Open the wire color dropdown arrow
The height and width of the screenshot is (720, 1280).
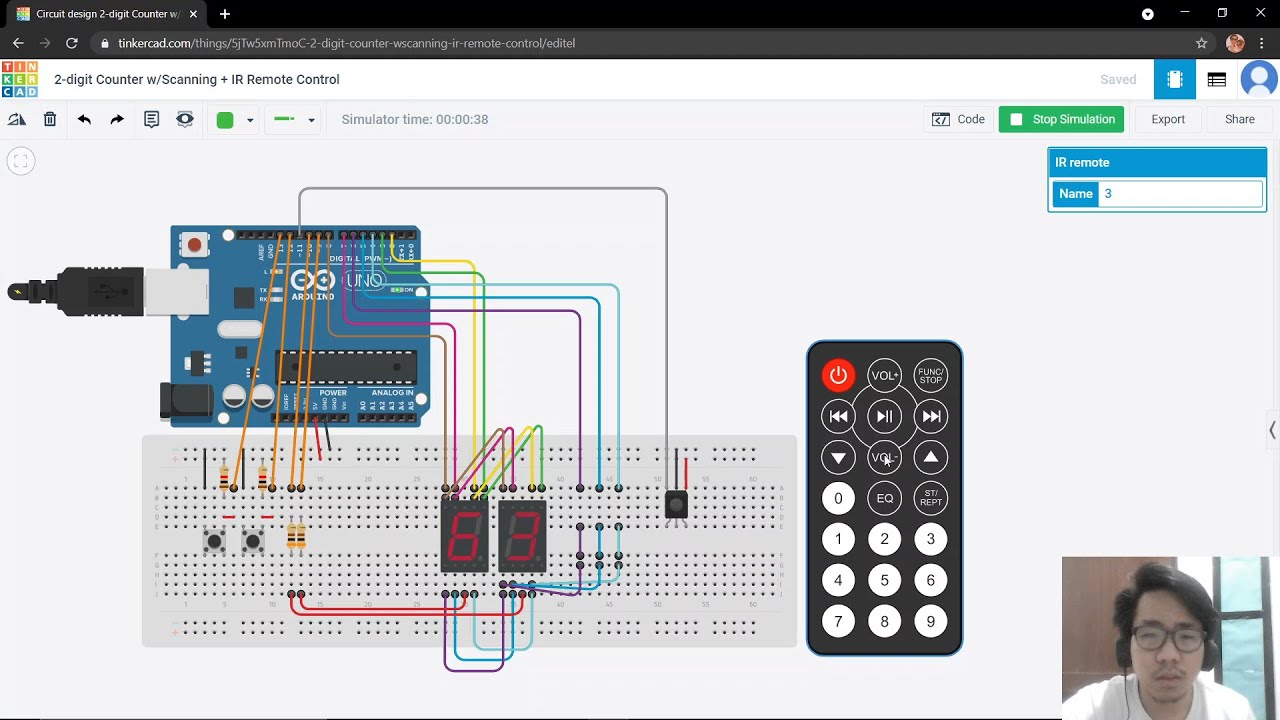point(250,120)
